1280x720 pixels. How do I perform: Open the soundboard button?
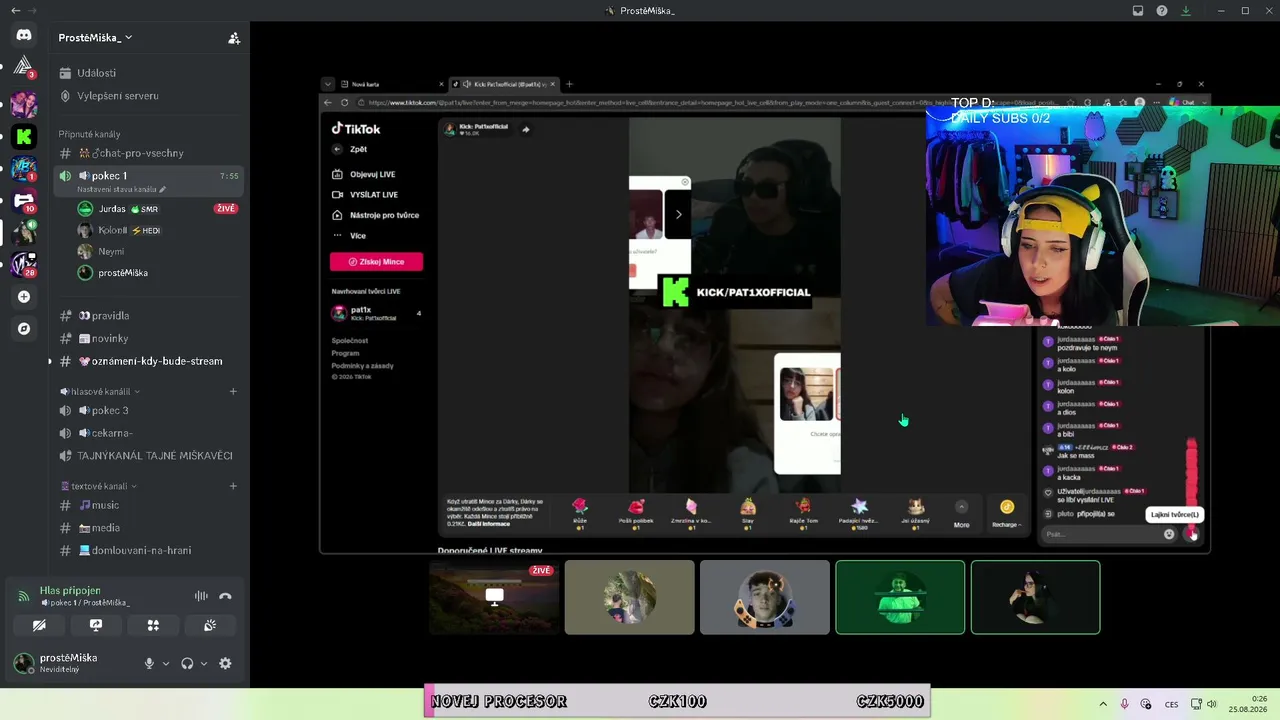(x=210, y=625)
